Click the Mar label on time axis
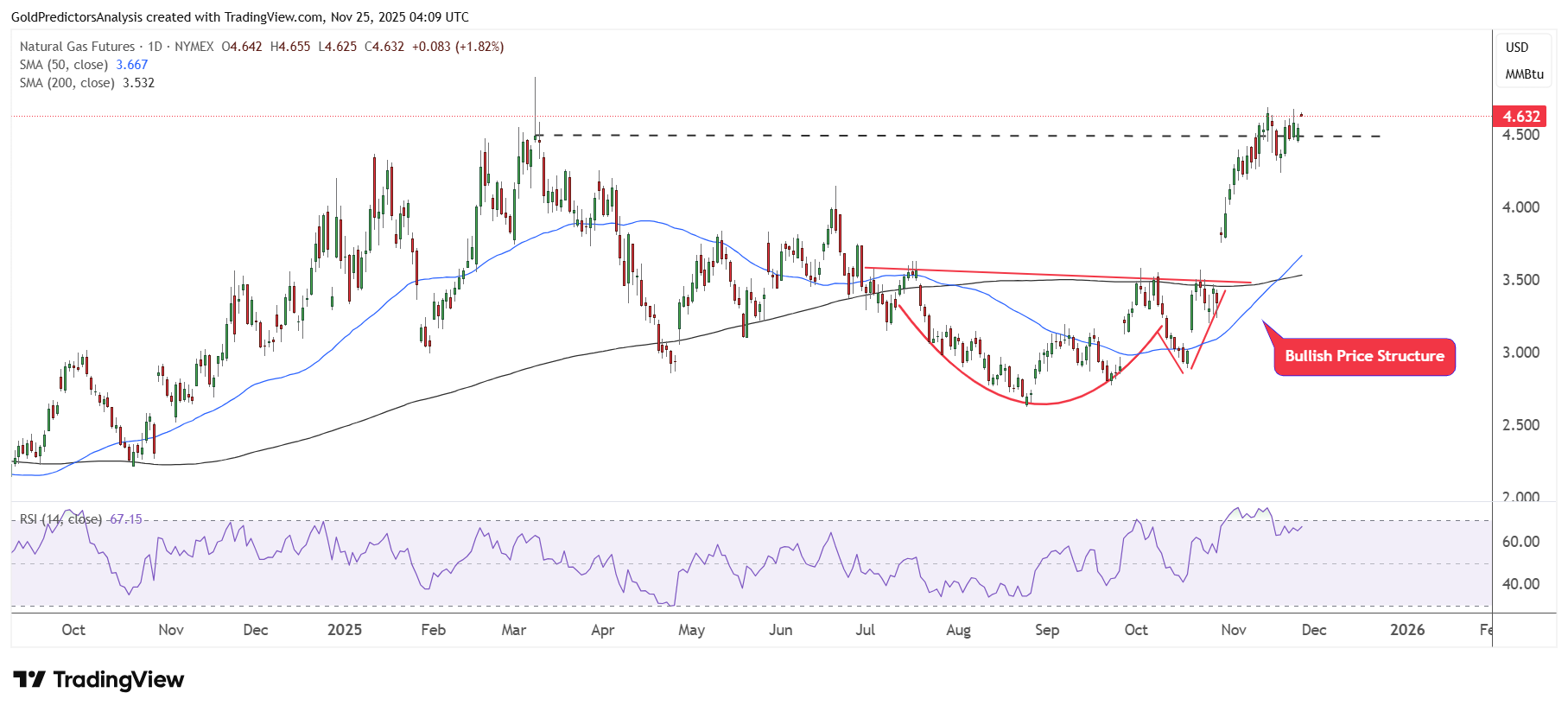This screenshot has height=712, width=1568. [x=513, y=630]
